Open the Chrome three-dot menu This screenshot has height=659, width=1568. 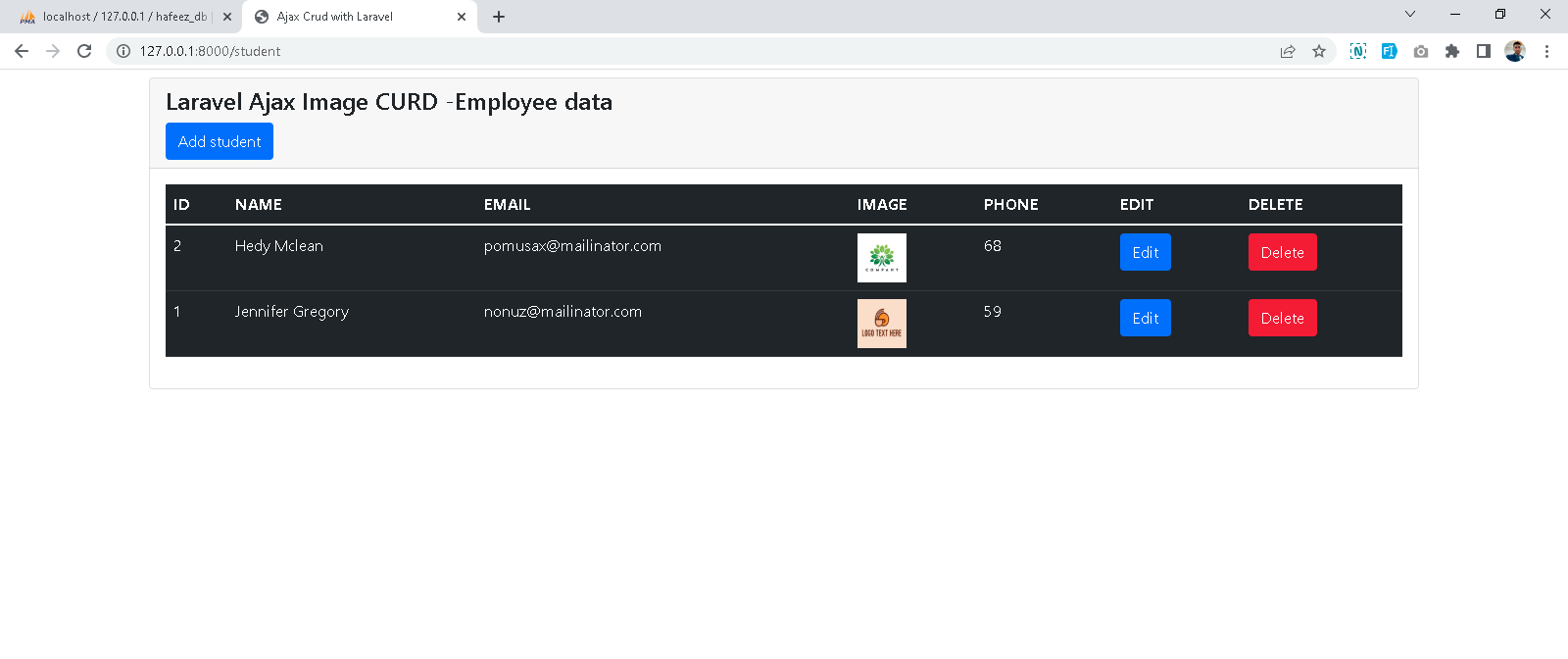1546,51
